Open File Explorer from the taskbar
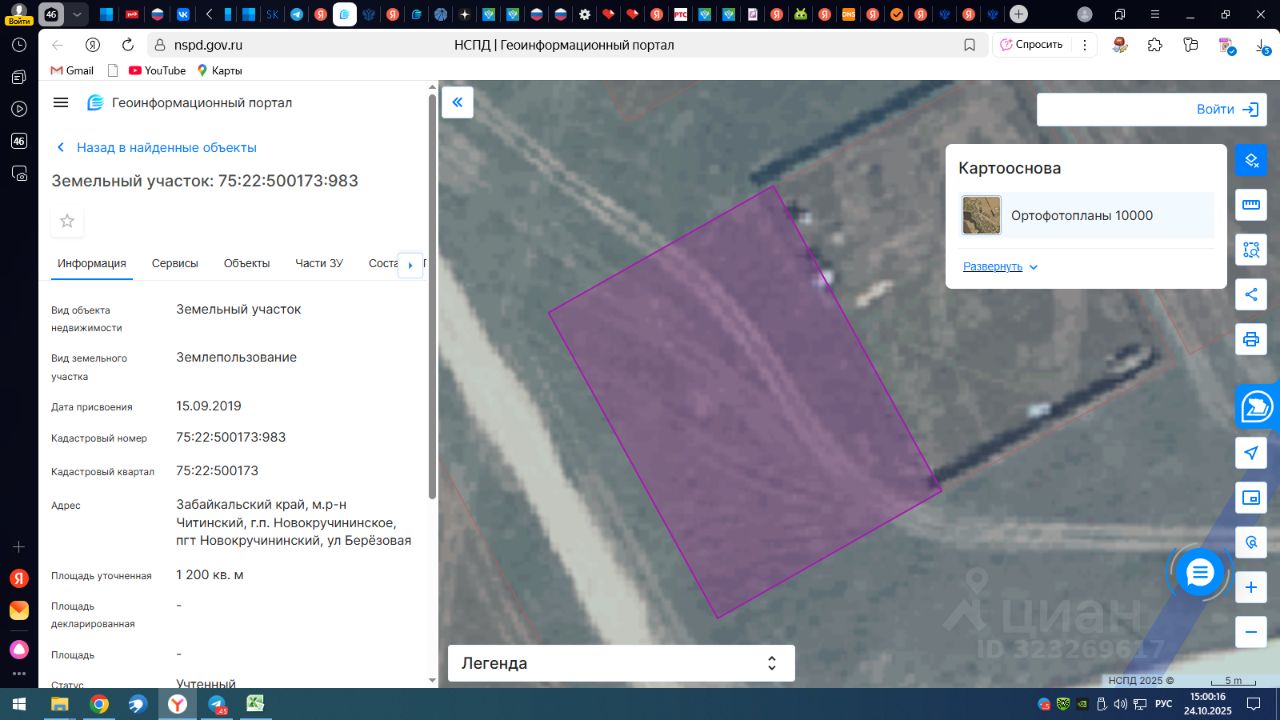1280x720 pixels. point(60,704)
